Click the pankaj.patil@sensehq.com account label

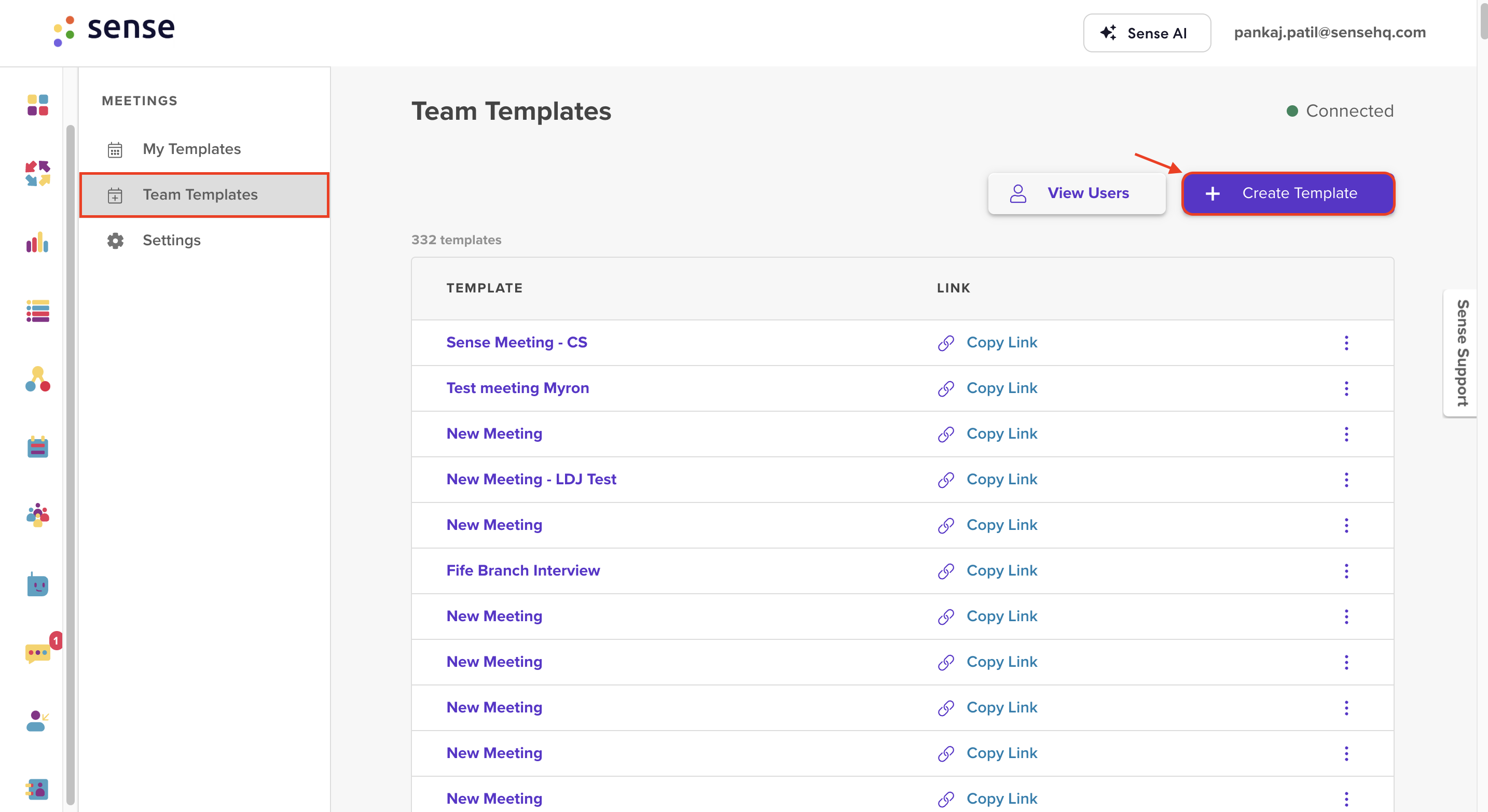coord(1330,32)
